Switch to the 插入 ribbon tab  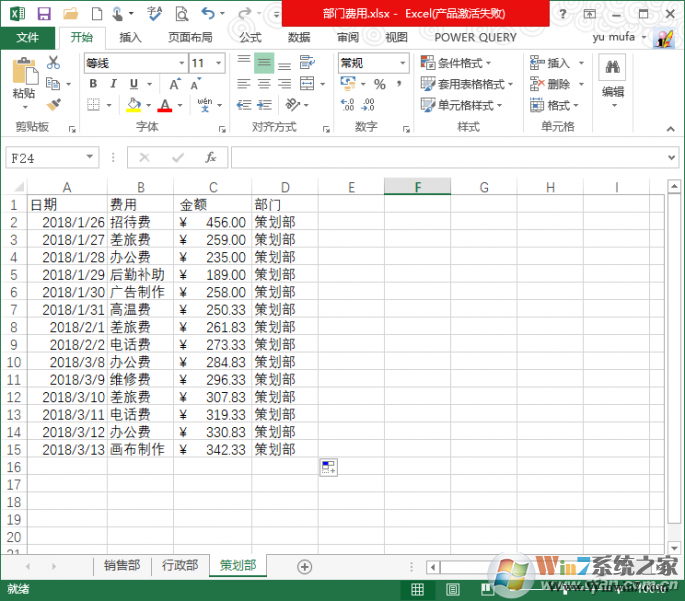click(130, 37)
